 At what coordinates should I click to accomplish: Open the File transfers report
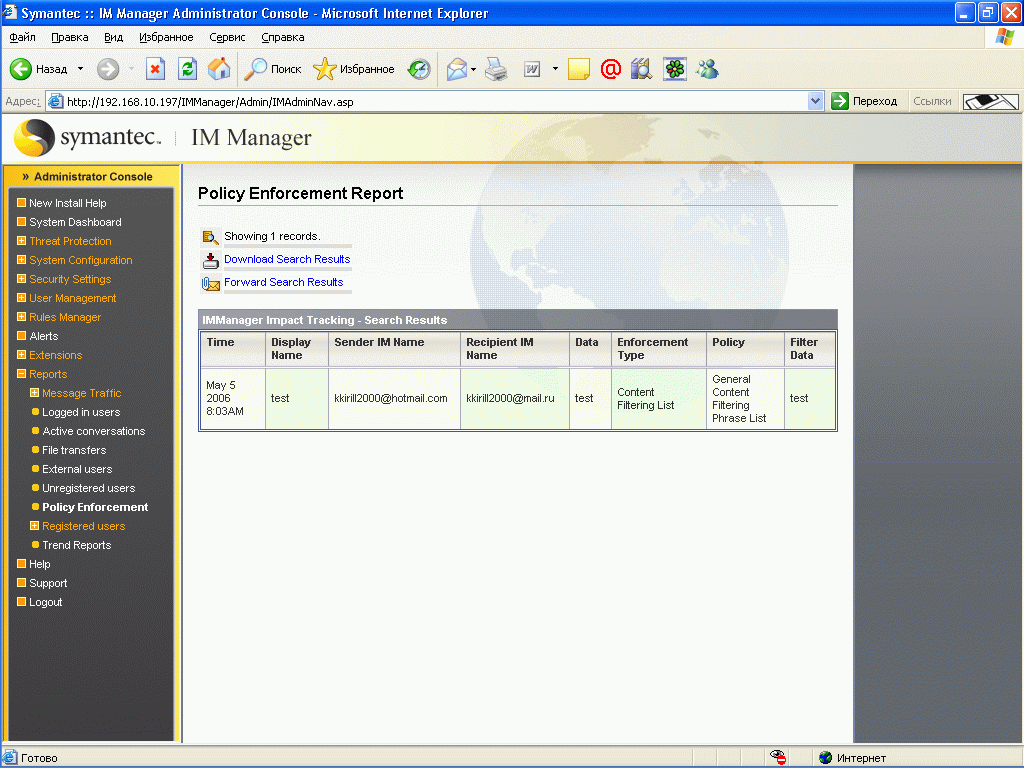click(x=74, y=450)
